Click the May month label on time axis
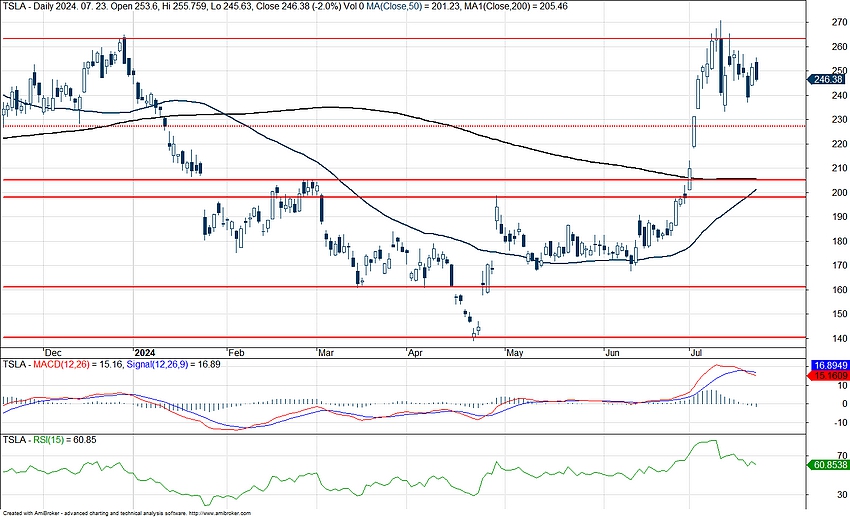Screen dimensions: 850x517 (x=514, y=353)
